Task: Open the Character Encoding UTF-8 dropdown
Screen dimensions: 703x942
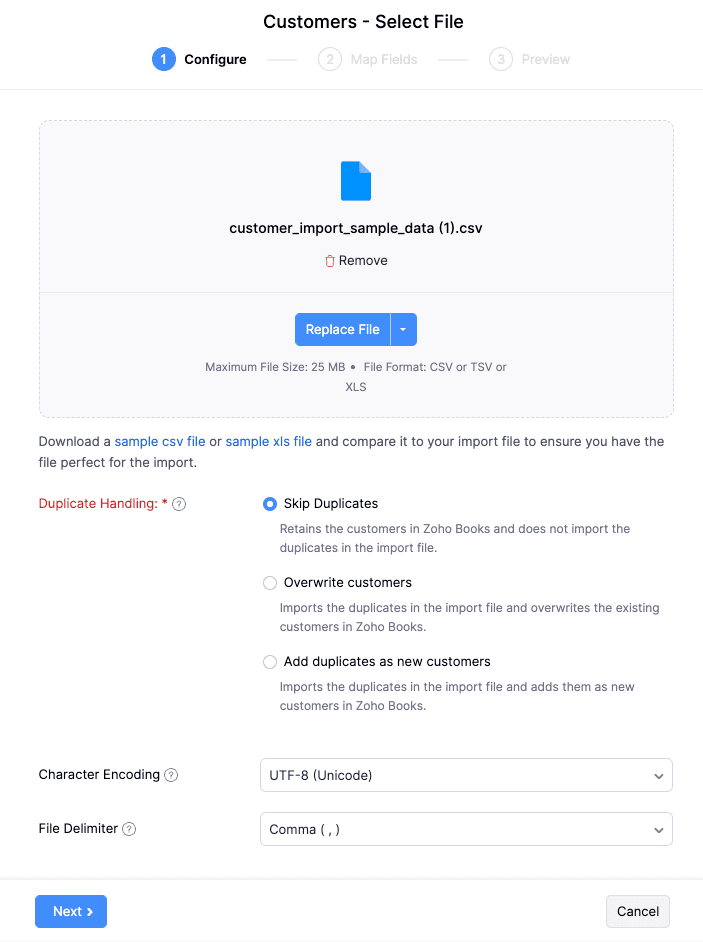Action: pyautogui.click(x=466, y=775)
